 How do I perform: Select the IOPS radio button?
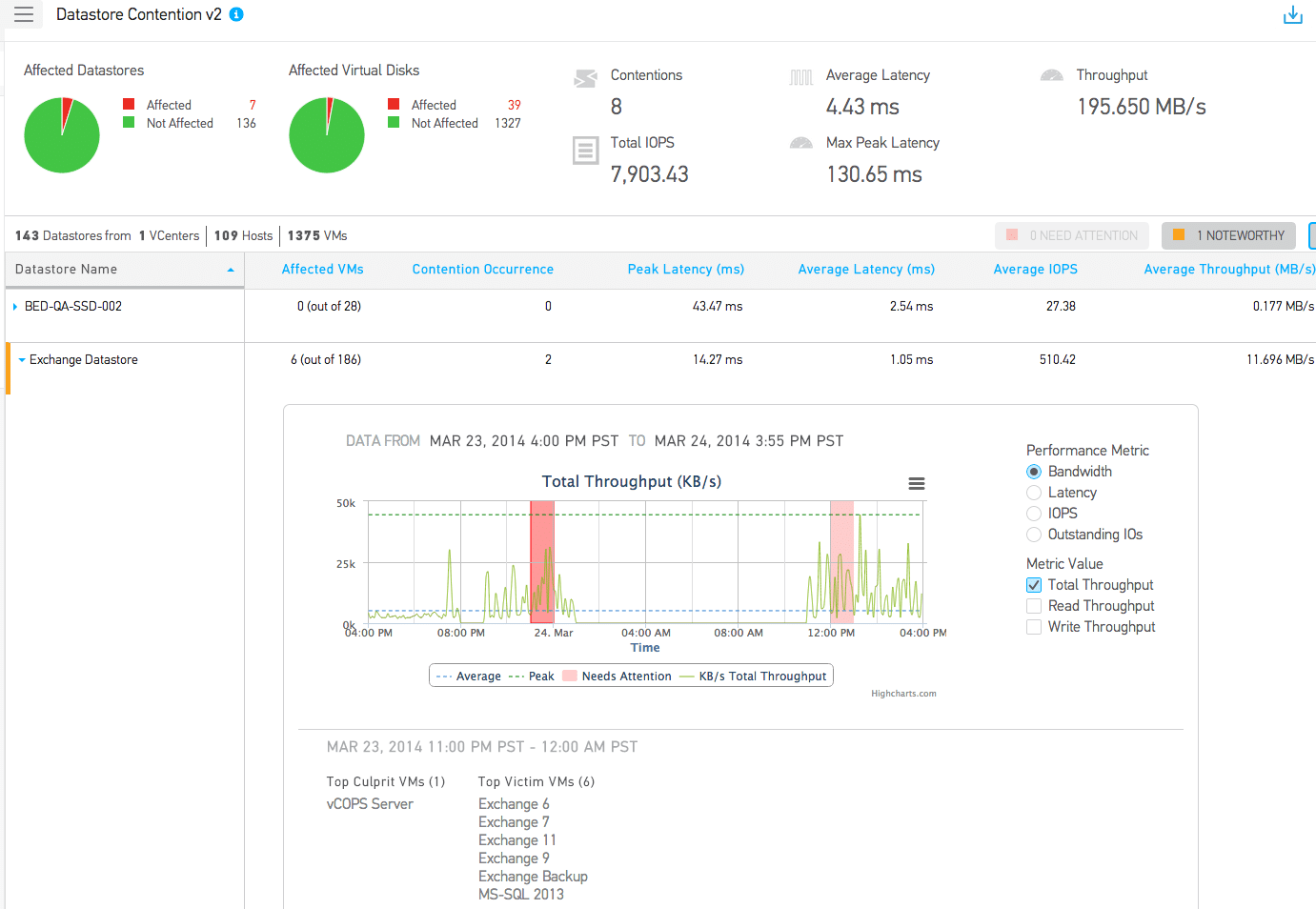point(1034,514)
